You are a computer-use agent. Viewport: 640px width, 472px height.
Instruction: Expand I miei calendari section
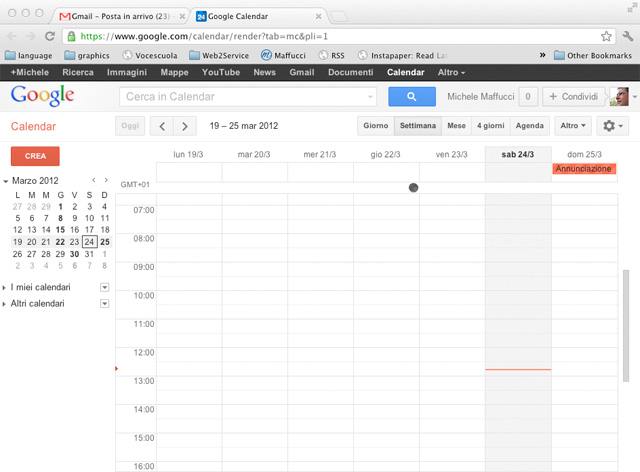[x=6, y=287]
